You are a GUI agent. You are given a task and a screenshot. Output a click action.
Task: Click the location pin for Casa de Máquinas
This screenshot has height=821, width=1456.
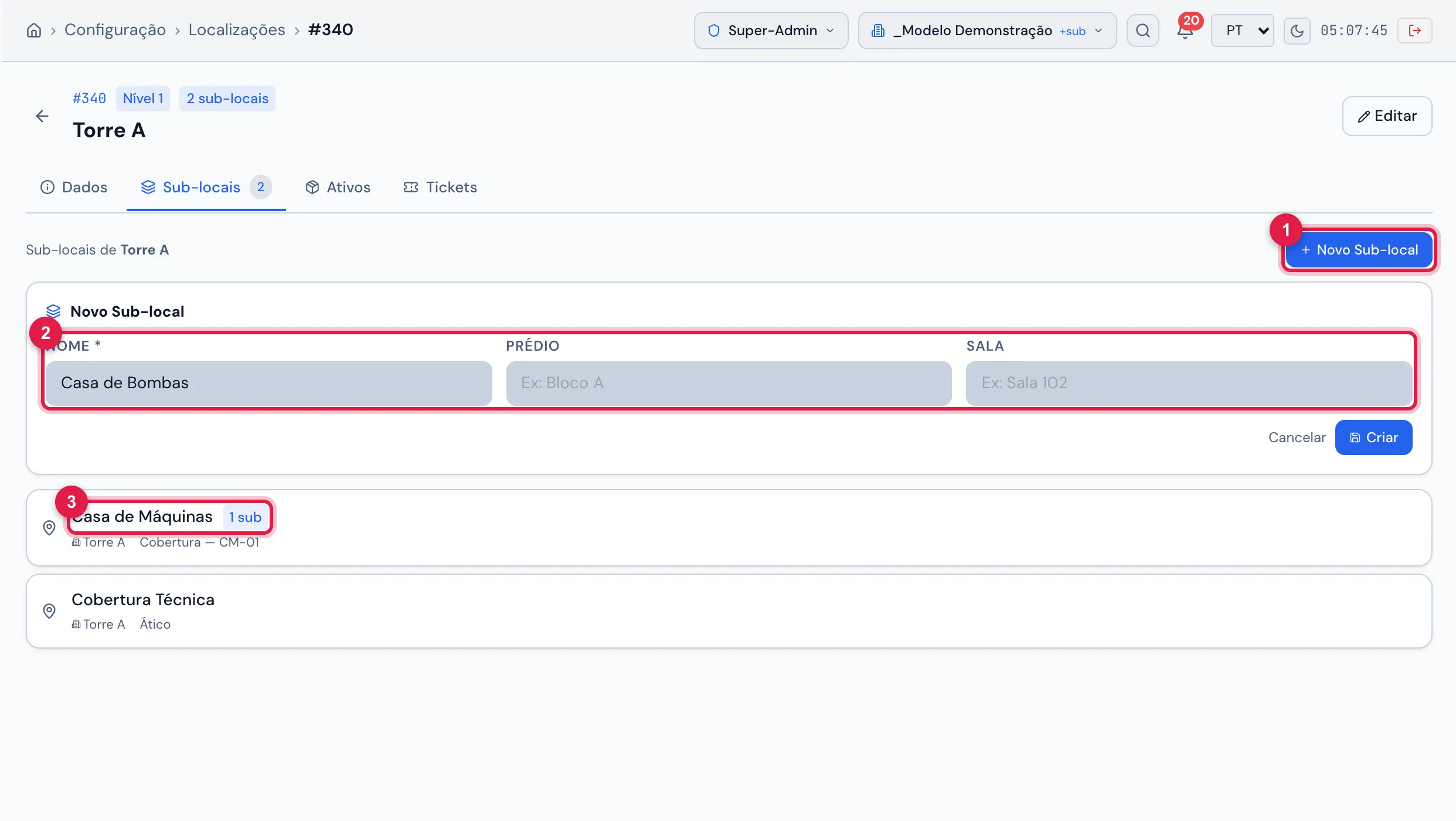(49, 528)
